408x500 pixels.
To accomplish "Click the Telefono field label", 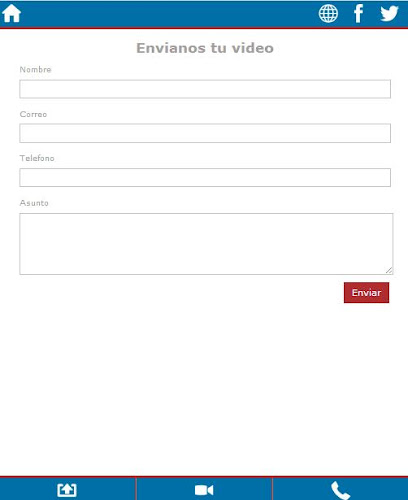I will 37,158.
